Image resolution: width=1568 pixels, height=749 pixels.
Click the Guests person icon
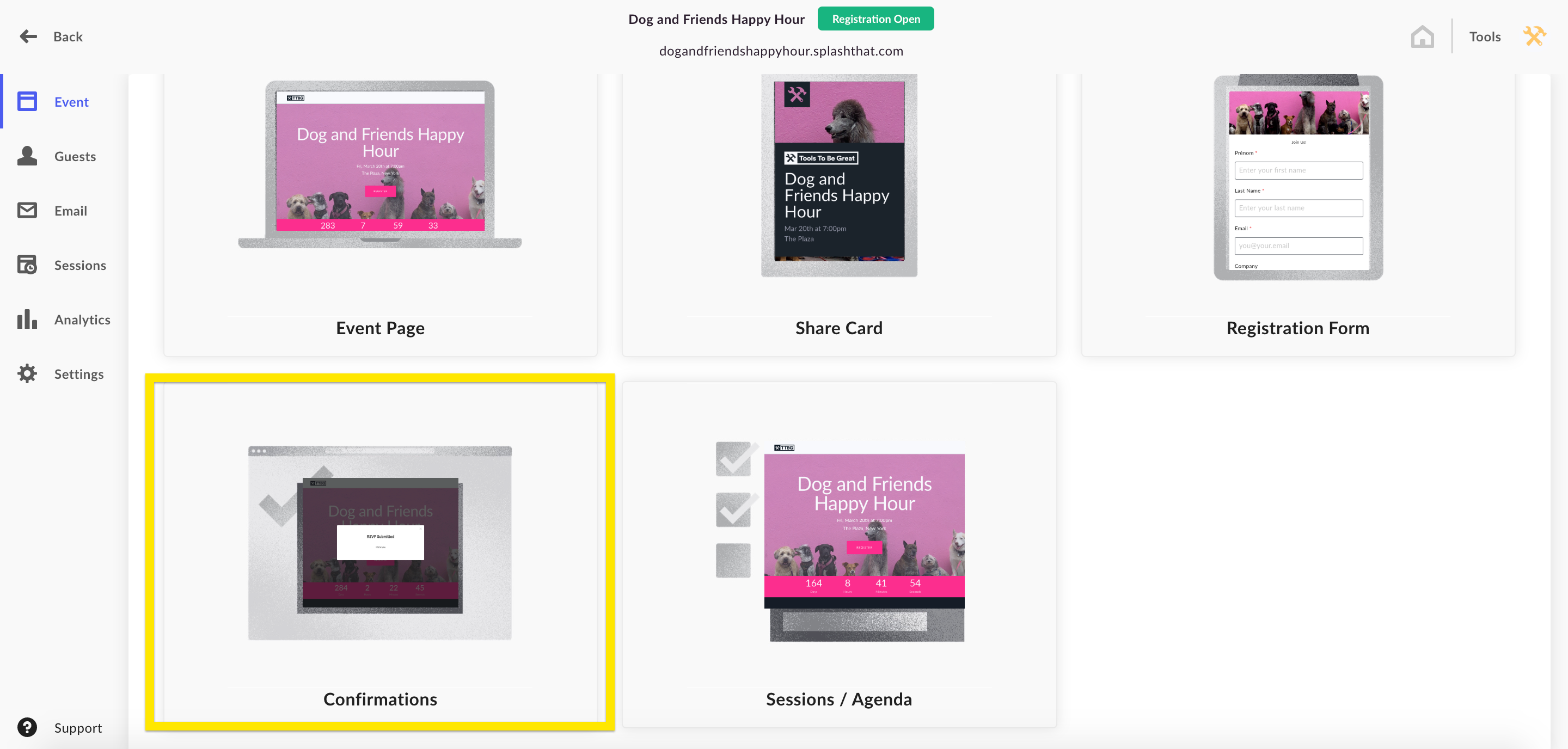27,156
